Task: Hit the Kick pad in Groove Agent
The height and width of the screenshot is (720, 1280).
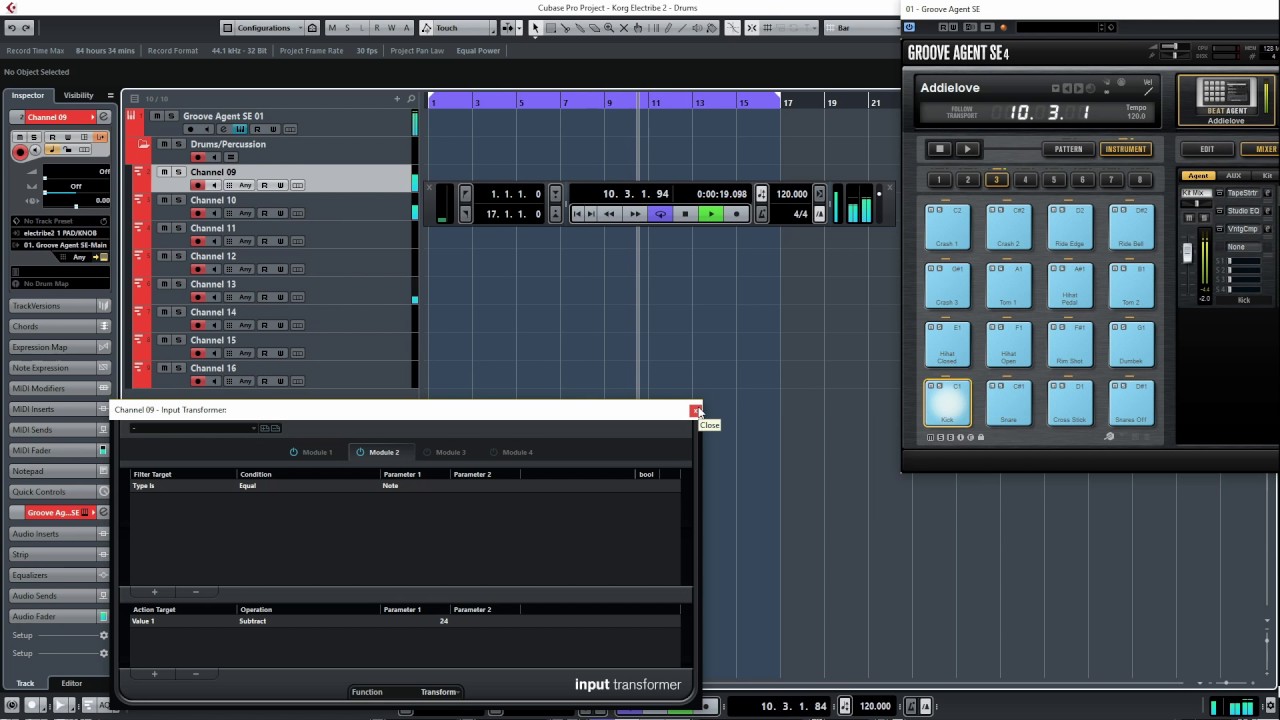Action: (947, 402)
